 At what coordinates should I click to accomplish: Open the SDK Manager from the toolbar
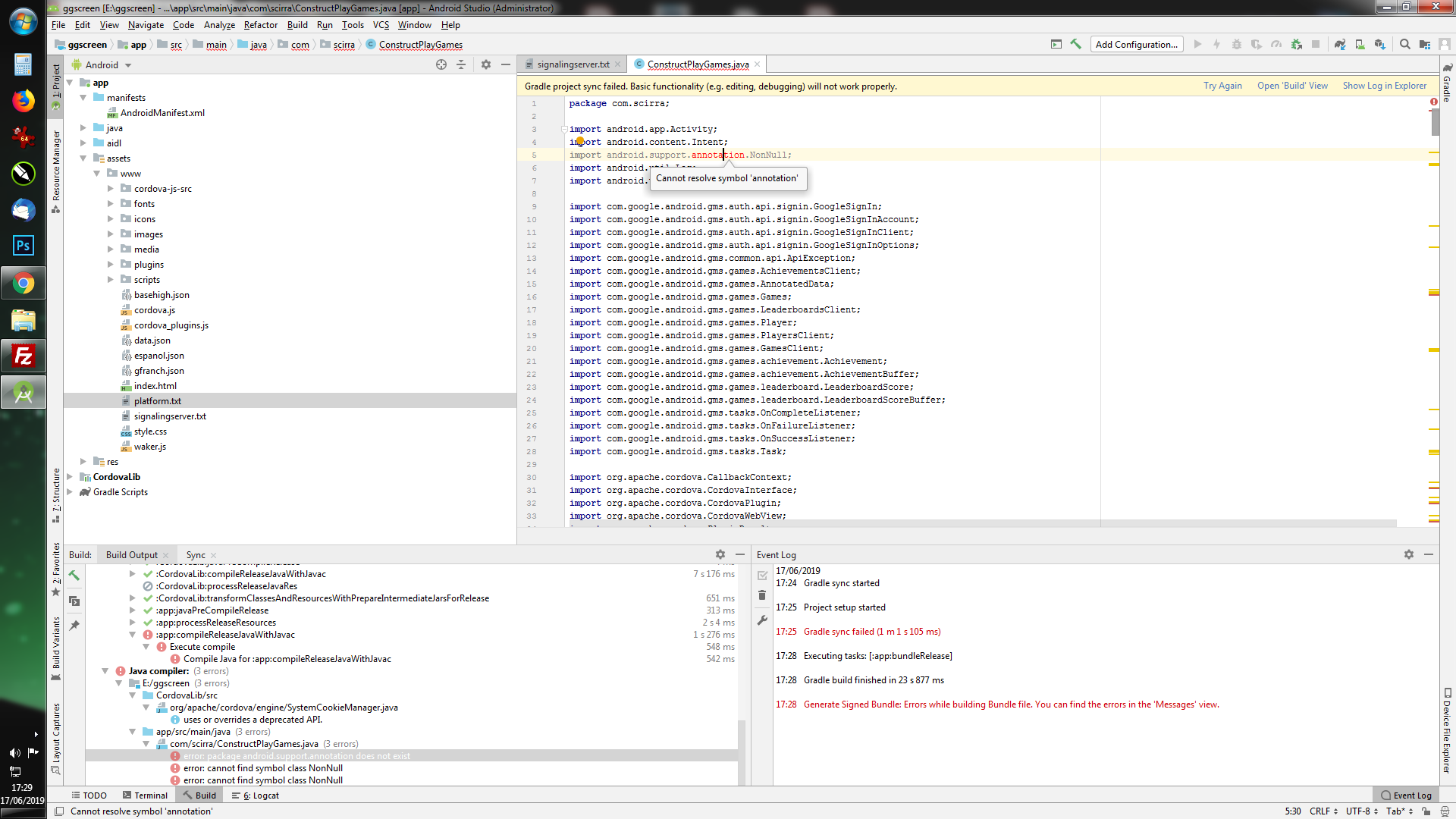click(x=1380, y=44)
